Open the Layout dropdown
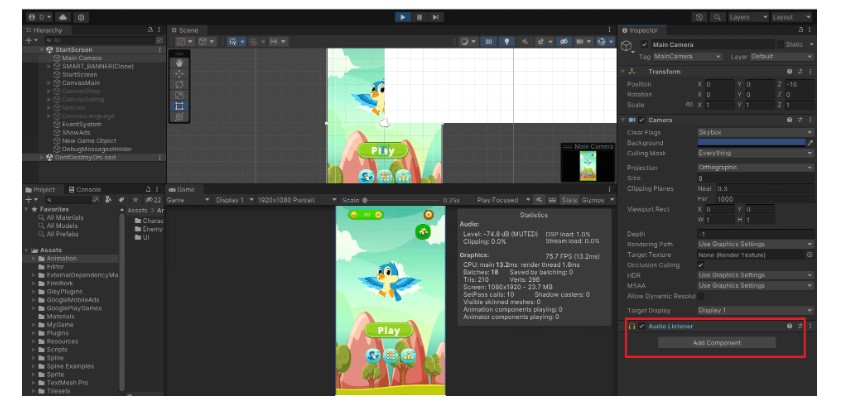Screen dimensions: 847x406 click(x=792, y=17)
